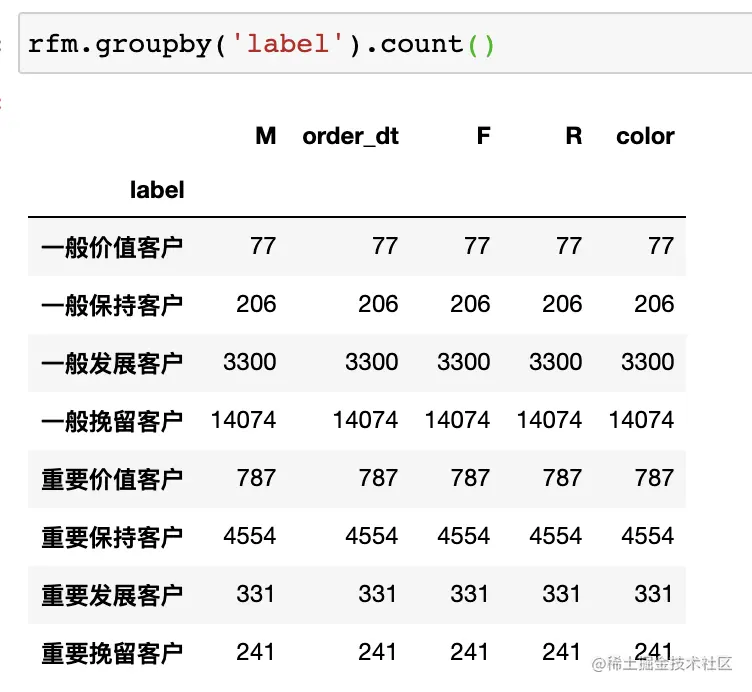
Task: Select the row label 重要挽留客户
Action: (x=112, y=653)
